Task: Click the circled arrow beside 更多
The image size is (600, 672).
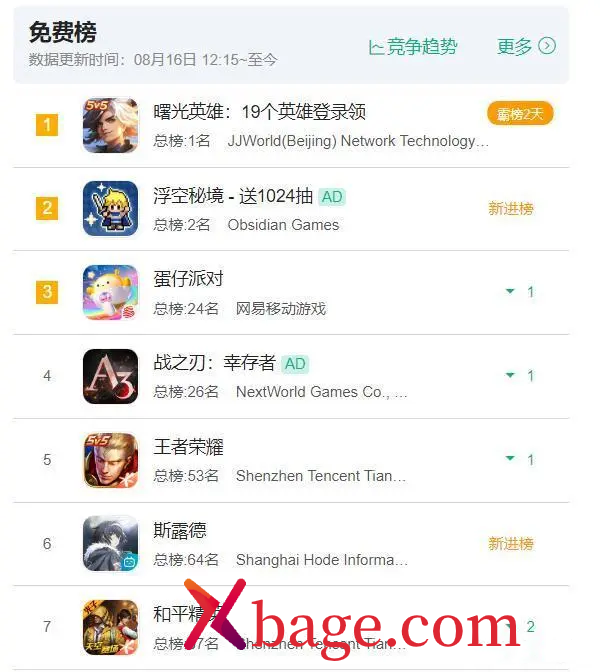Action: pos(547,45)
